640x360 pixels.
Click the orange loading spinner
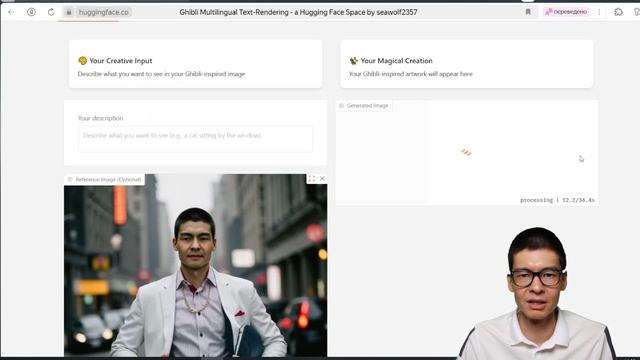pos(466,152)
